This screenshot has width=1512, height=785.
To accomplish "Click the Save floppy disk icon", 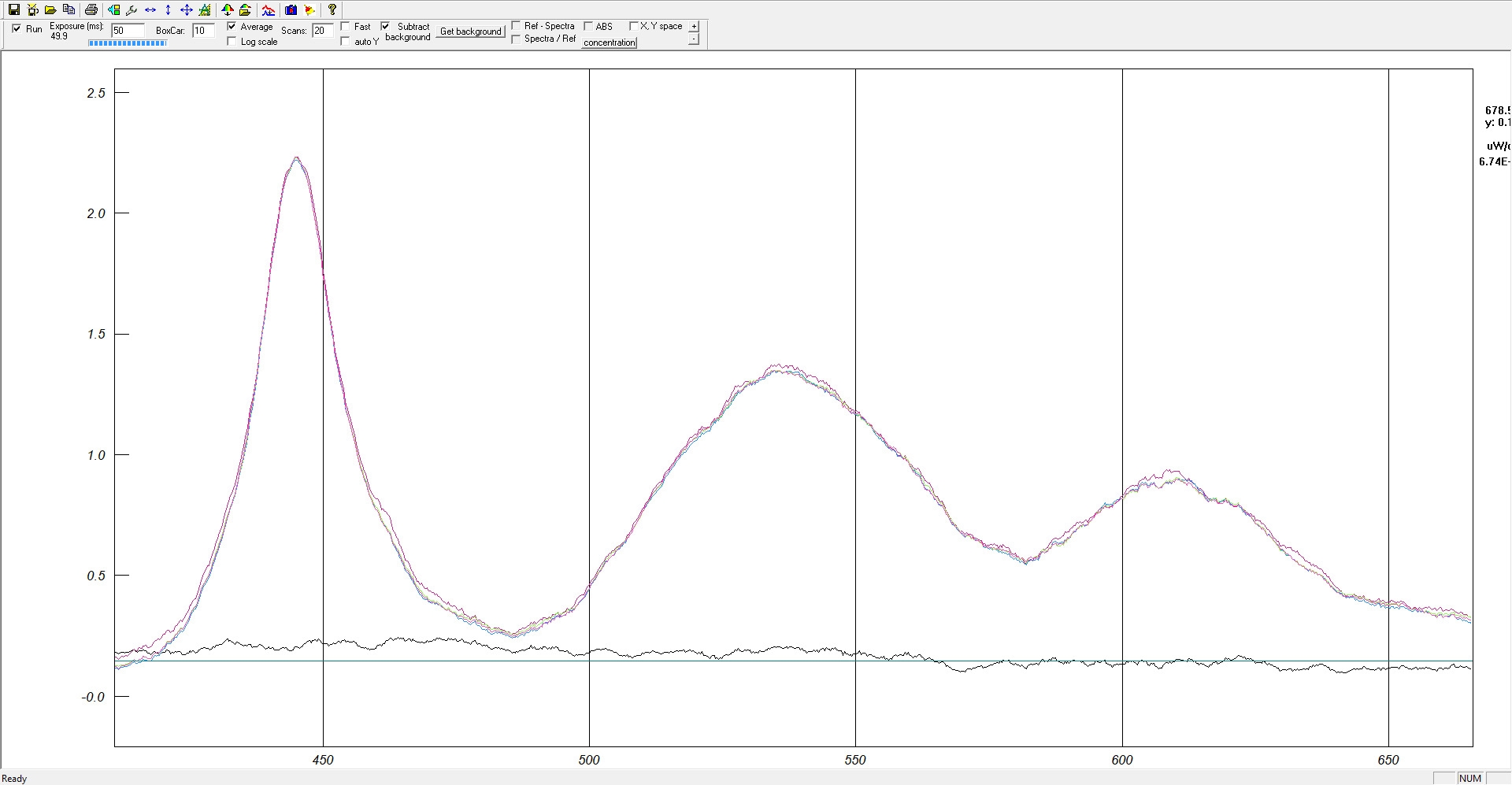I will tap(14, 10).
